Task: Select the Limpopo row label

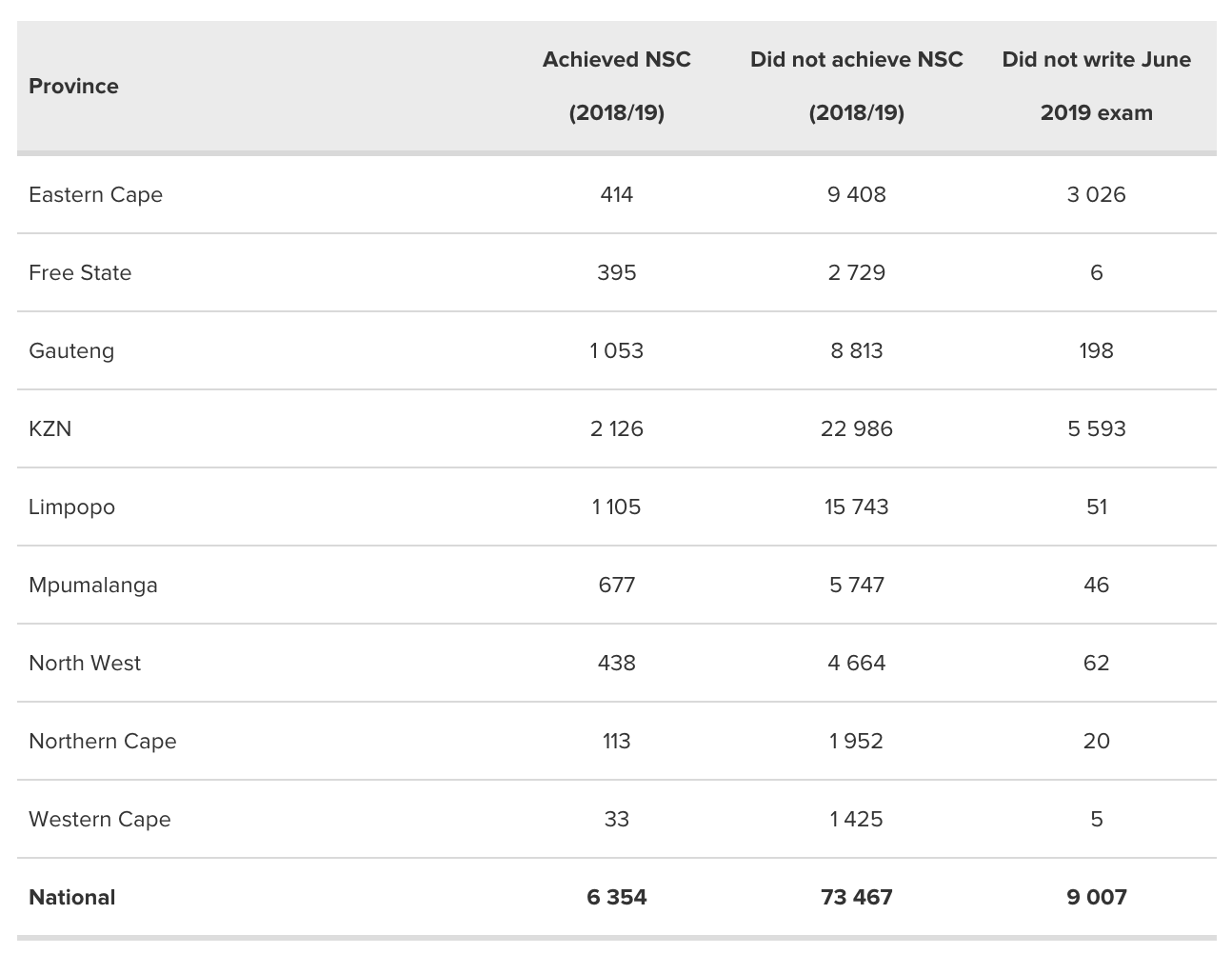Action: coord(71,507)
